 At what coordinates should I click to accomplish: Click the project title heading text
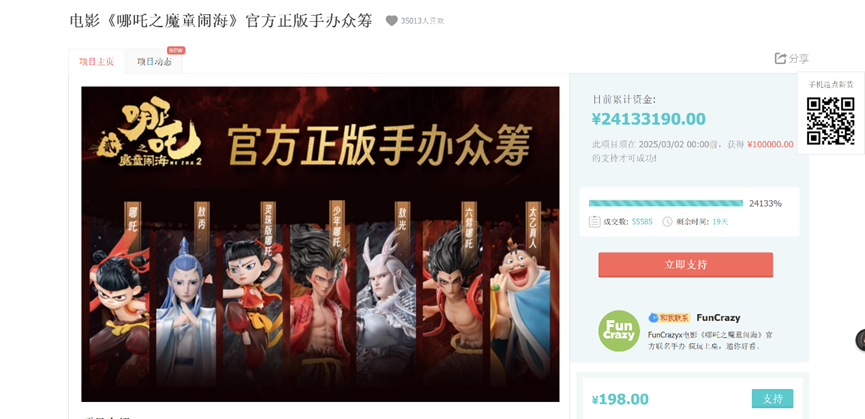tap(221, 21)
